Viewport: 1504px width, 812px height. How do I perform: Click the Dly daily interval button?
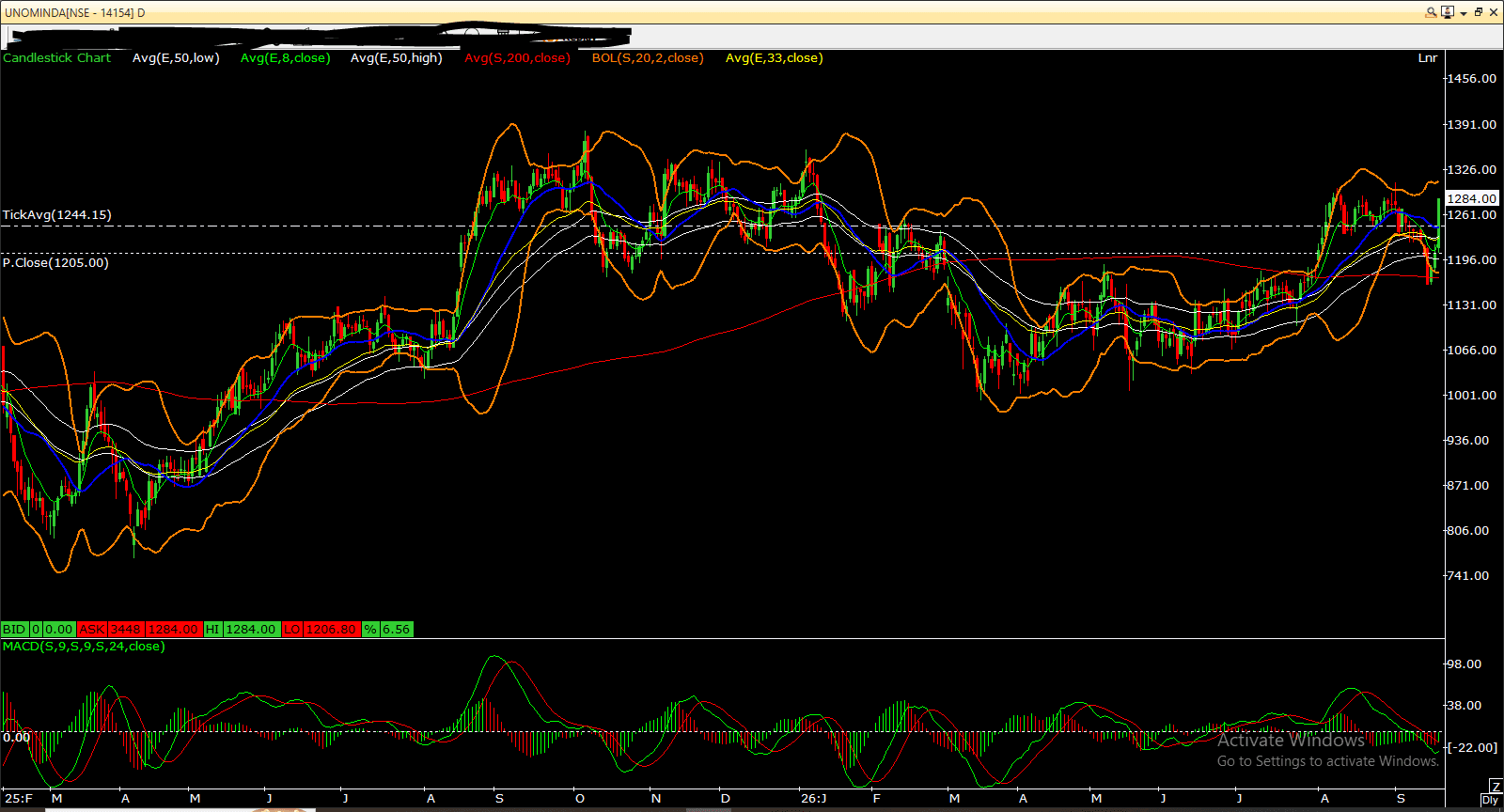click(x=1490, y=800)
